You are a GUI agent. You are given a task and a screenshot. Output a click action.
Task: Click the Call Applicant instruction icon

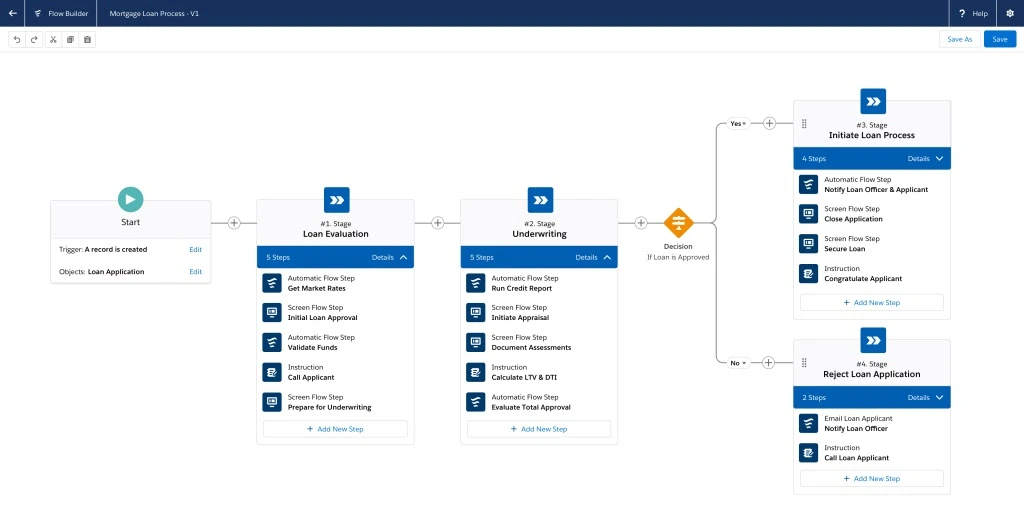tap(272, 372)
